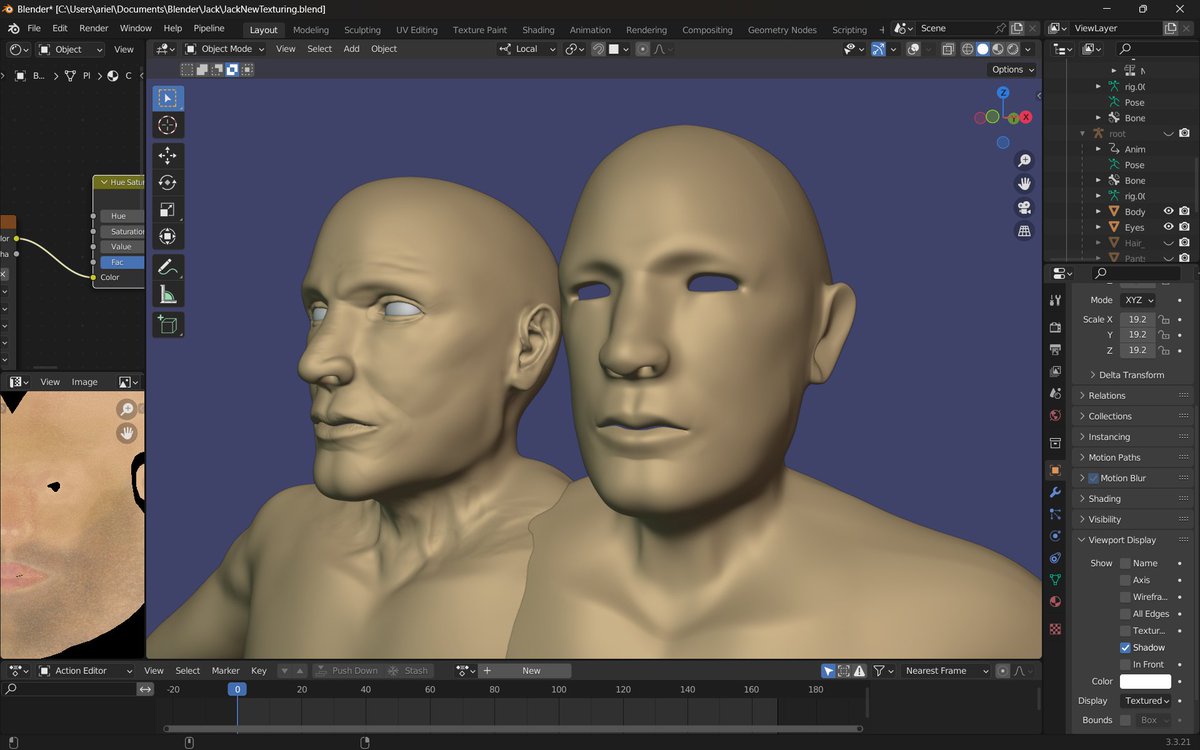Open the Scene properties tab
The width and height of the screenshot is (1200, 750).
[x=1055, y=394]
